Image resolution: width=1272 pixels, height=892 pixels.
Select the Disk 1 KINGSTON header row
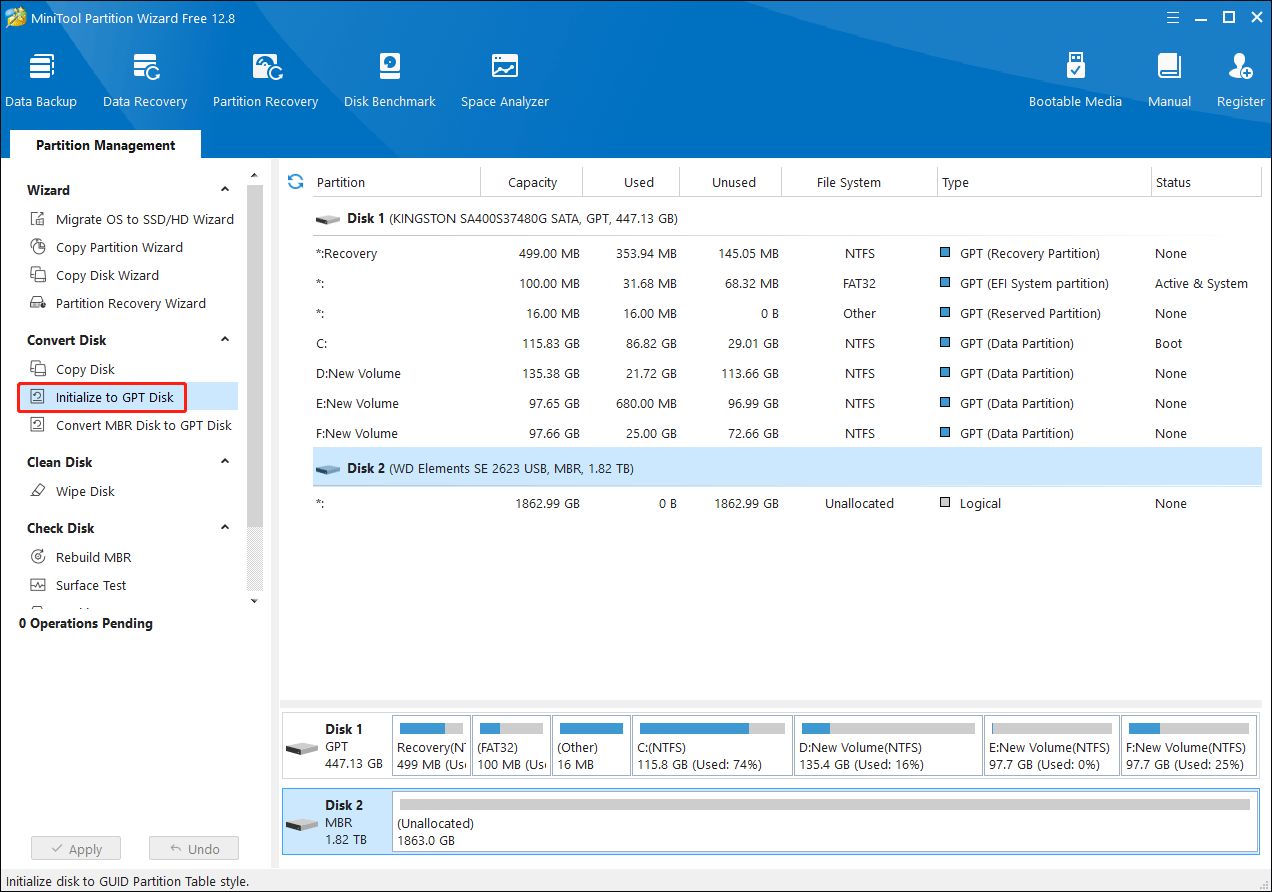787,218
